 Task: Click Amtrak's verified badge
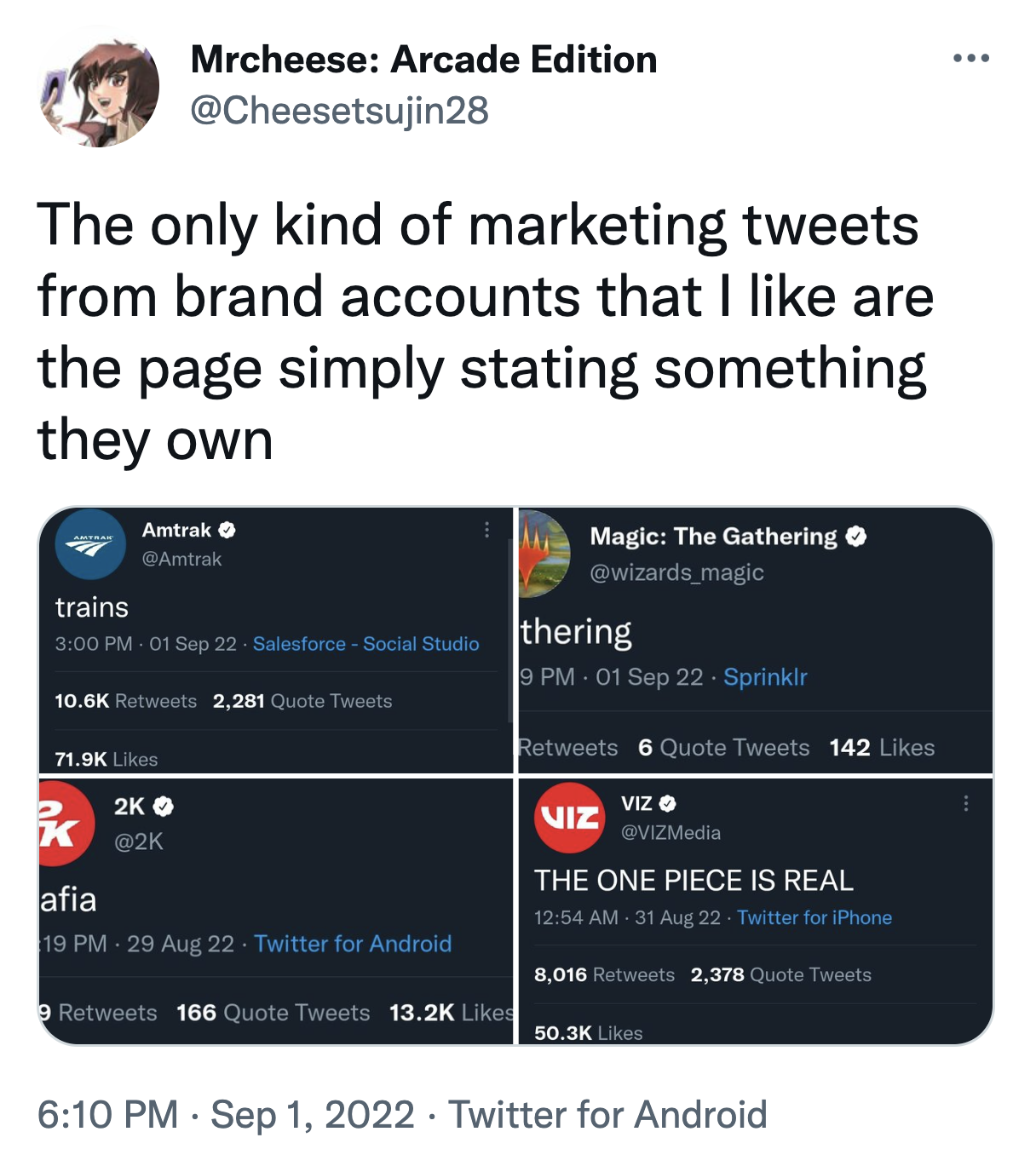click(227, 530)
